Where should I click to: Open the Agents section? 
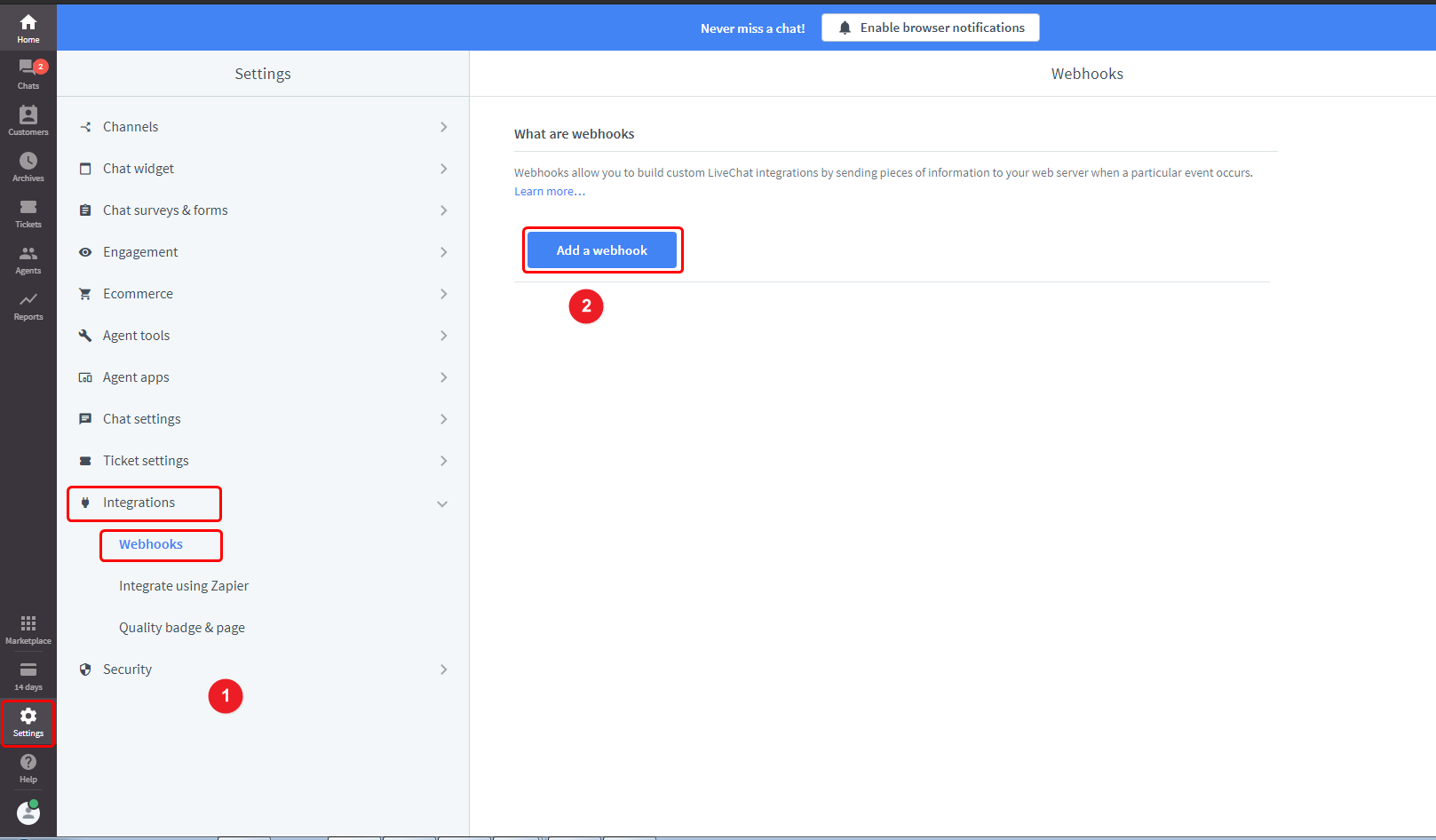tap(28, 258)
